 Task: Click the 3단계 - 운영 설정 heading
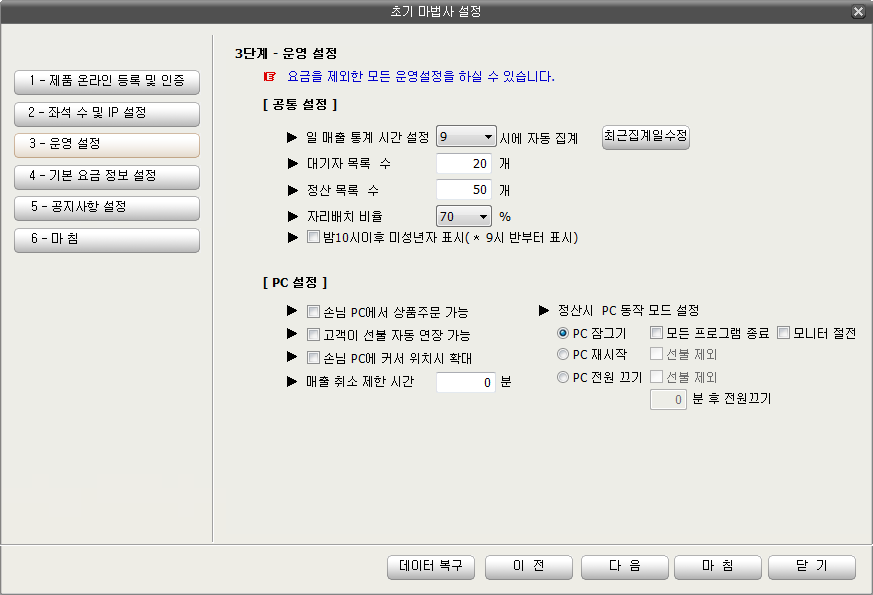click(286, 53)
